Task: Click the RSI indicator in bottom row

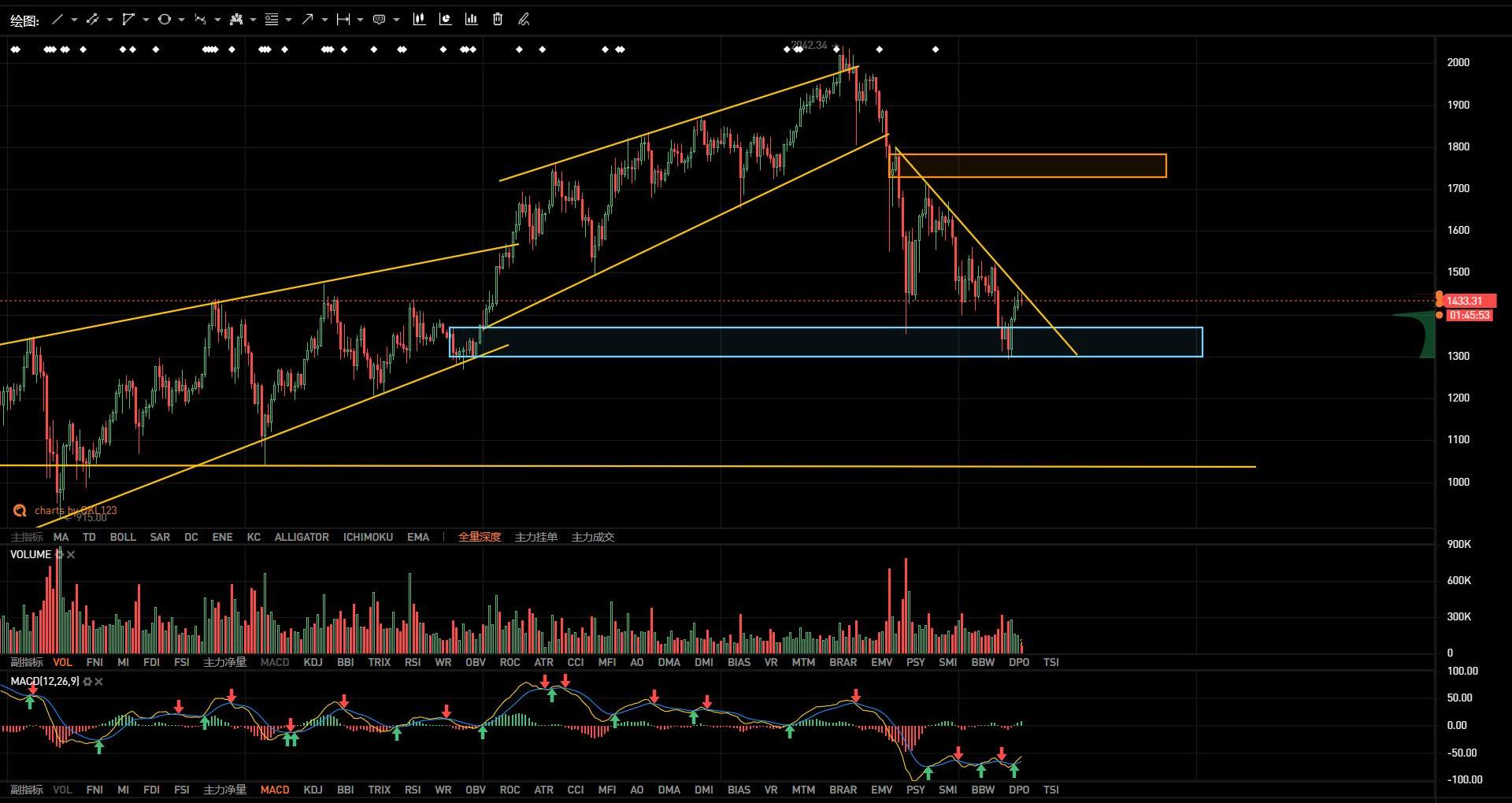Action: 413,790
